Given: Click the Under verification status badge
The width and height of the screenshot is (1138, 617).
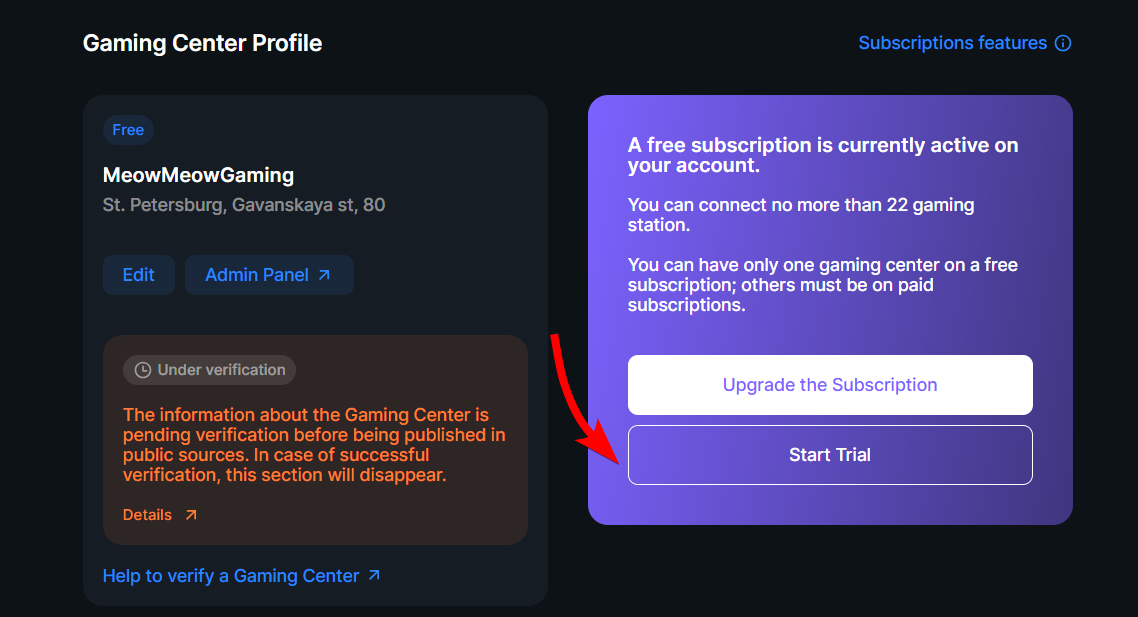Looking at the screenshot, I should coord(209,370).
